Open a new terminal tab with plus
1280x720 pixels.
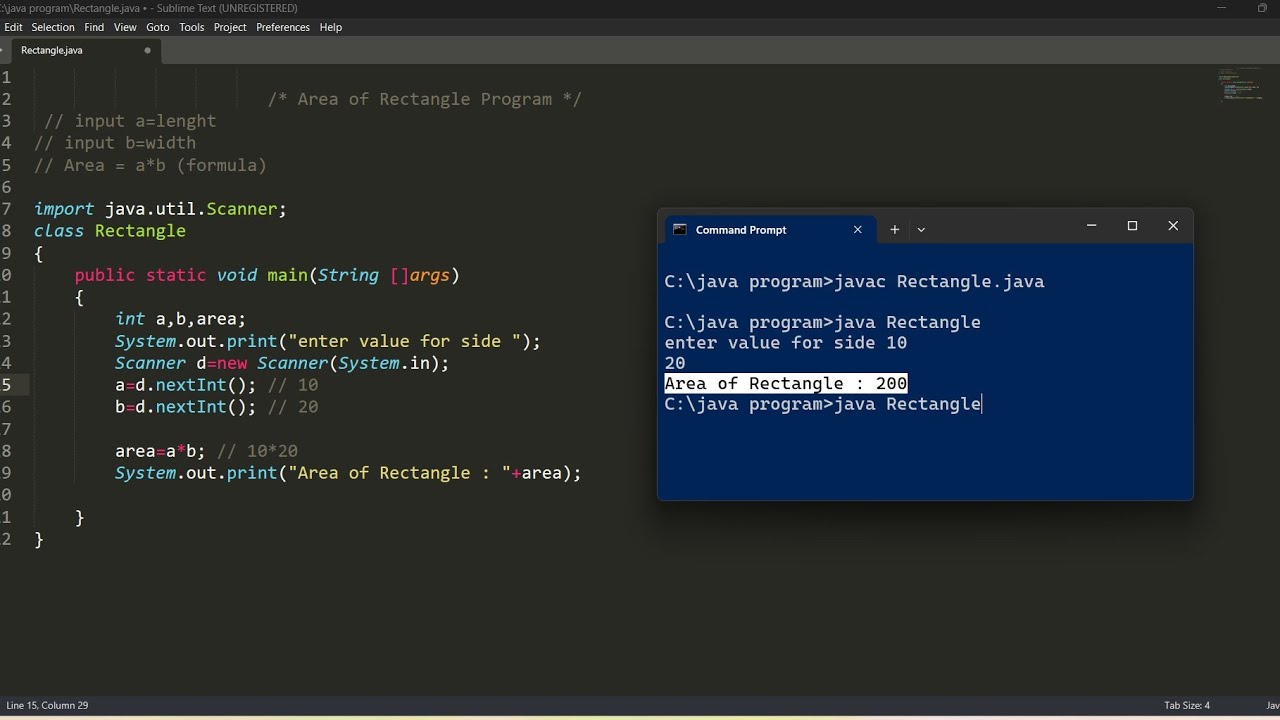(x=895, y=229)
